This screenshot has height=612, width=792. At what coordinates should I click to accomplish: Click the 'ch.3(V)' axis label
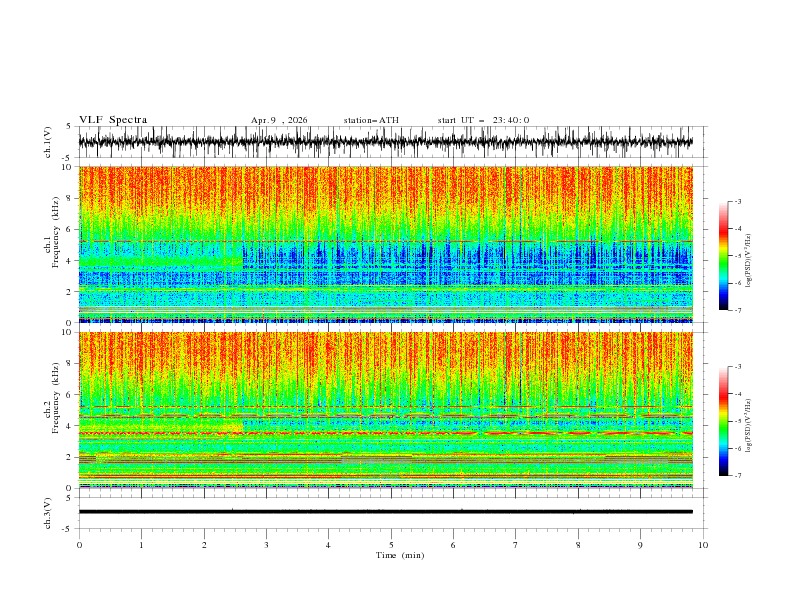[x=48, y=513]
